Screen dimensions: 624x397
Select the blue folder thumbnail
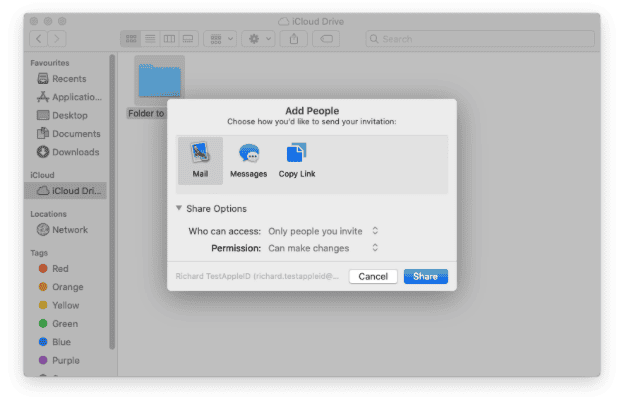point(160,80)
